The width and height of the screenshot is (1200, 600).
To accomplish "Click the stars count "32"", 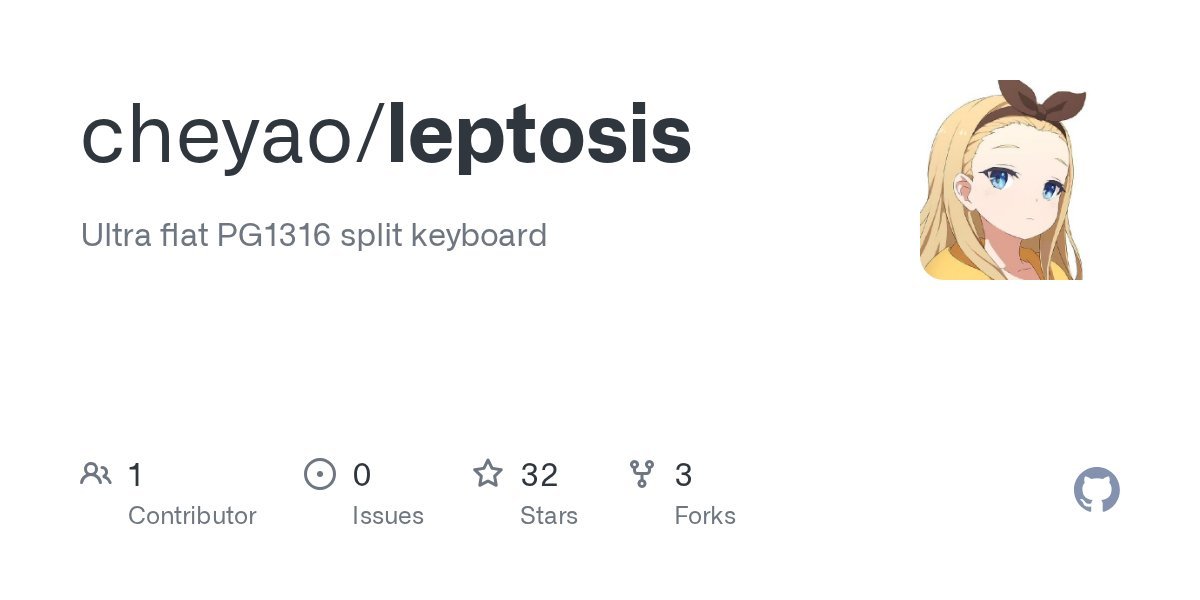I will [x=539, y=475].
